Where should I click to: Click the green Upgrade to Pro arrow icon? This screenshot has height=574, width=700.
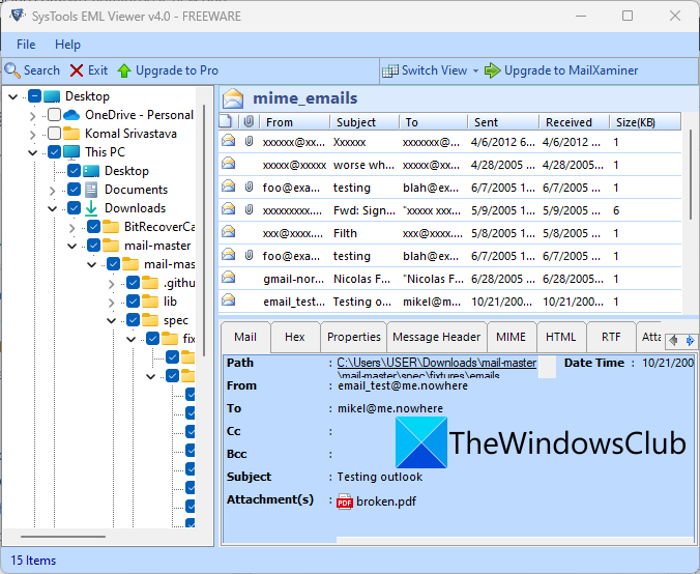124,71
